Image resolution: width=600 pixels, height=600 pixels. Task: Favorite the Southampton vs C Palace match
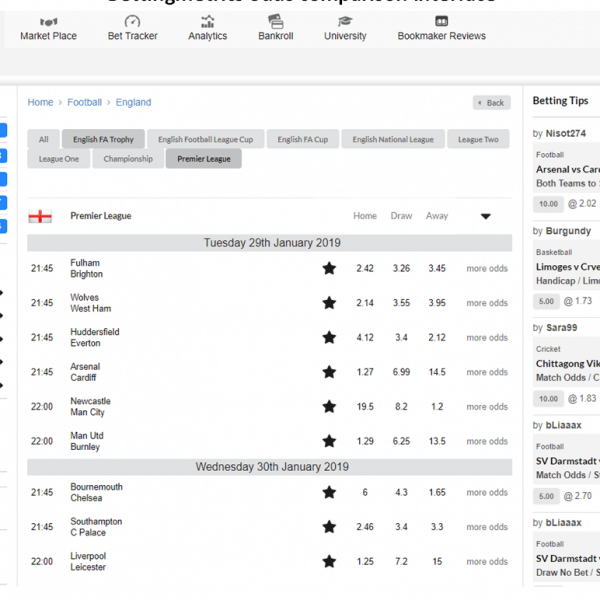coord(329,527)
